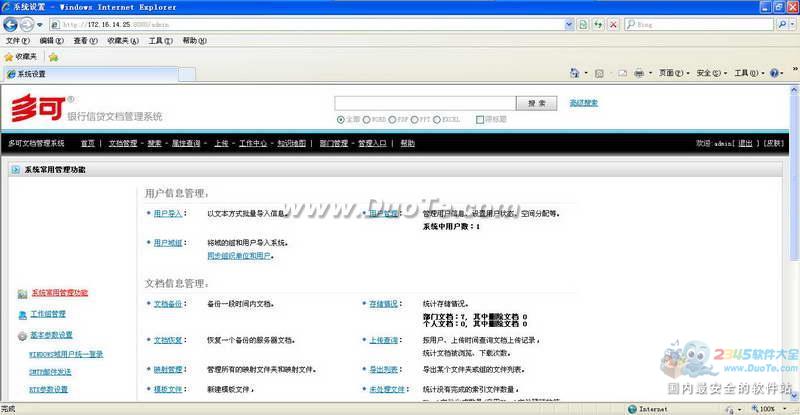Select the PPT radio button

click(415, 119)
